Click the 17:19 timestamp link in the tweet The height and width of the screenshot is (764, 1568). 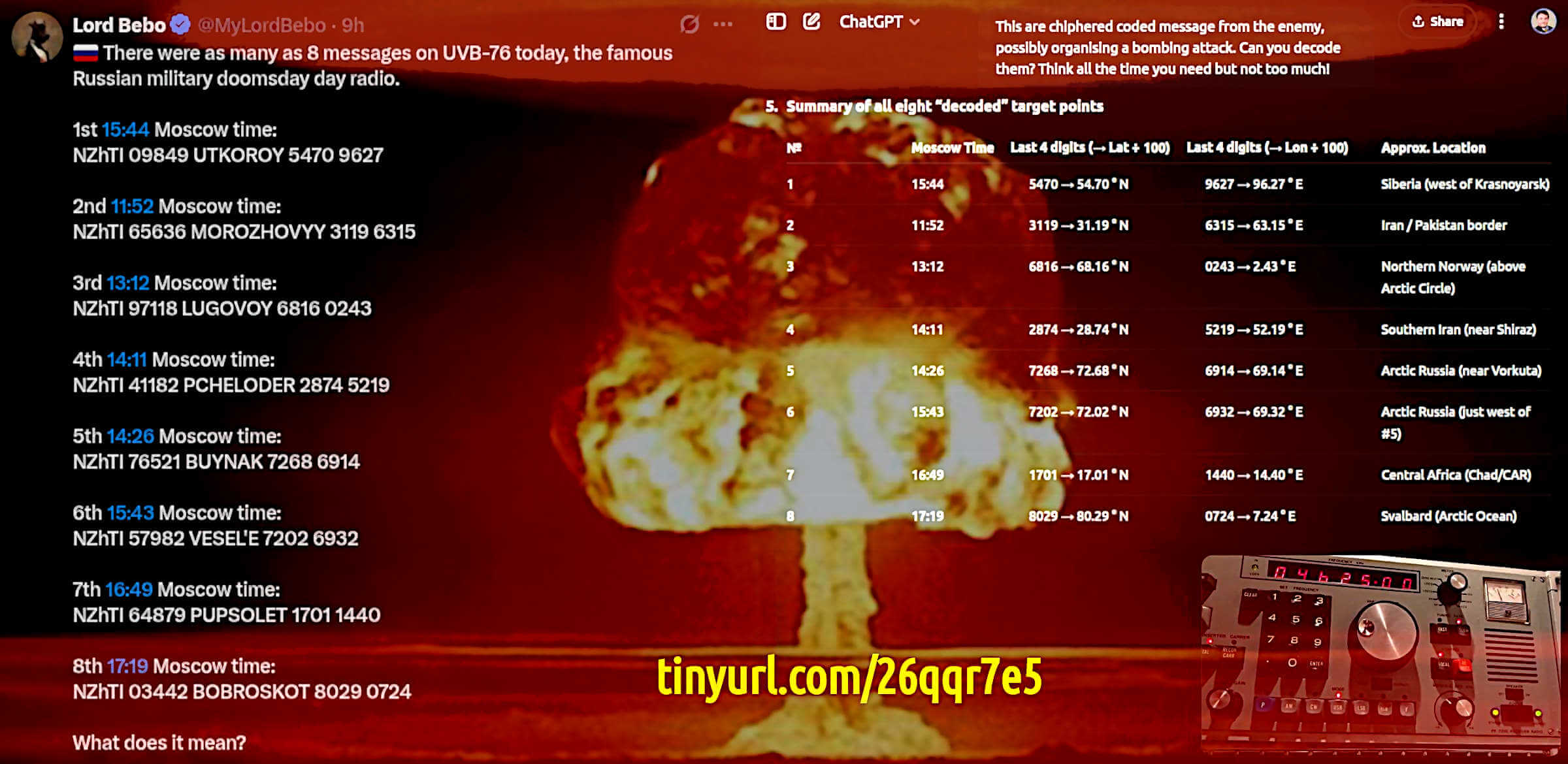(127, 666)
